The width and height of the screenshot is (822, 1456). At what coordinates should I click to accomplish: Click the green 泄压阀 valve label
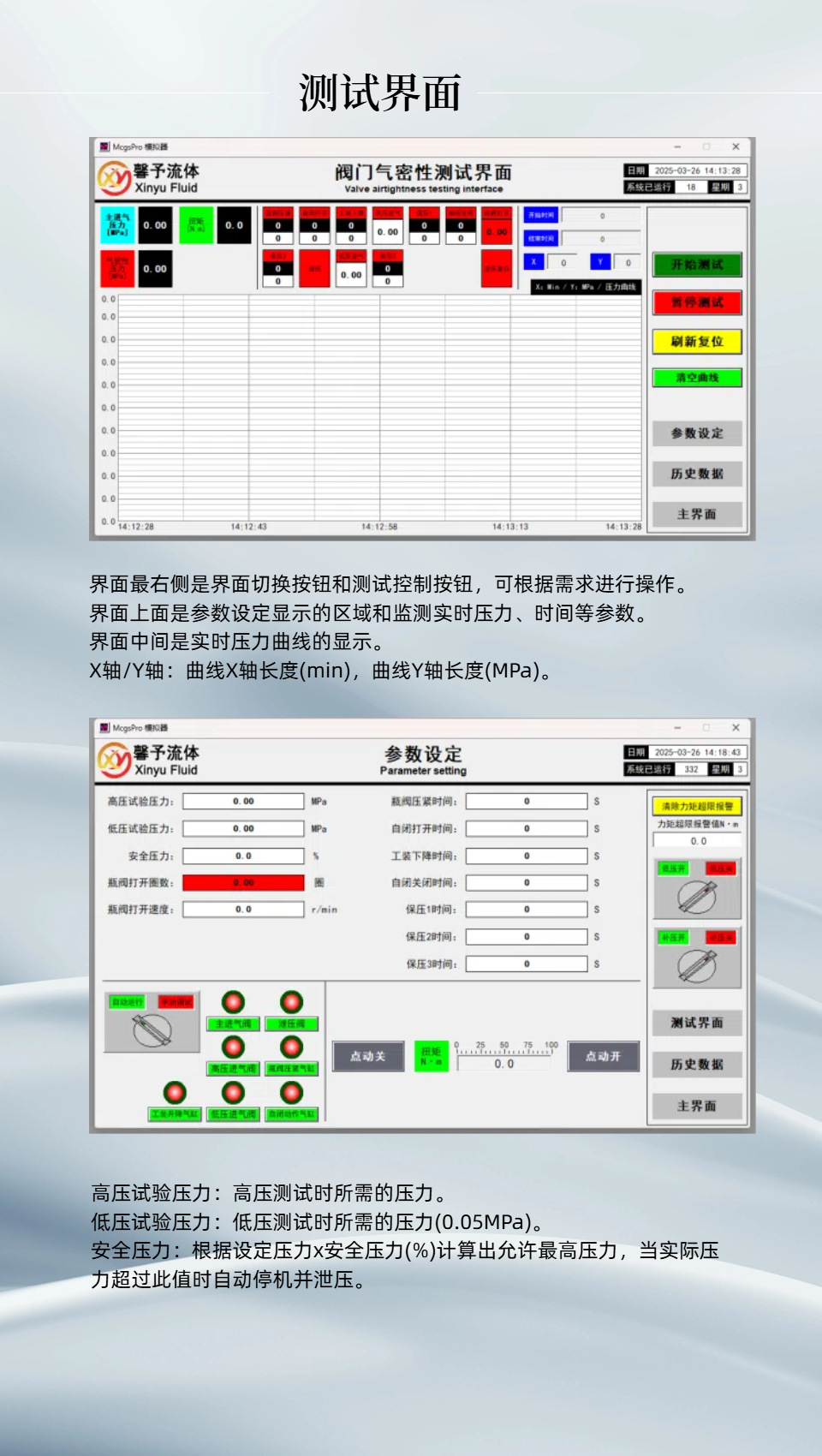pos(292,1024)
